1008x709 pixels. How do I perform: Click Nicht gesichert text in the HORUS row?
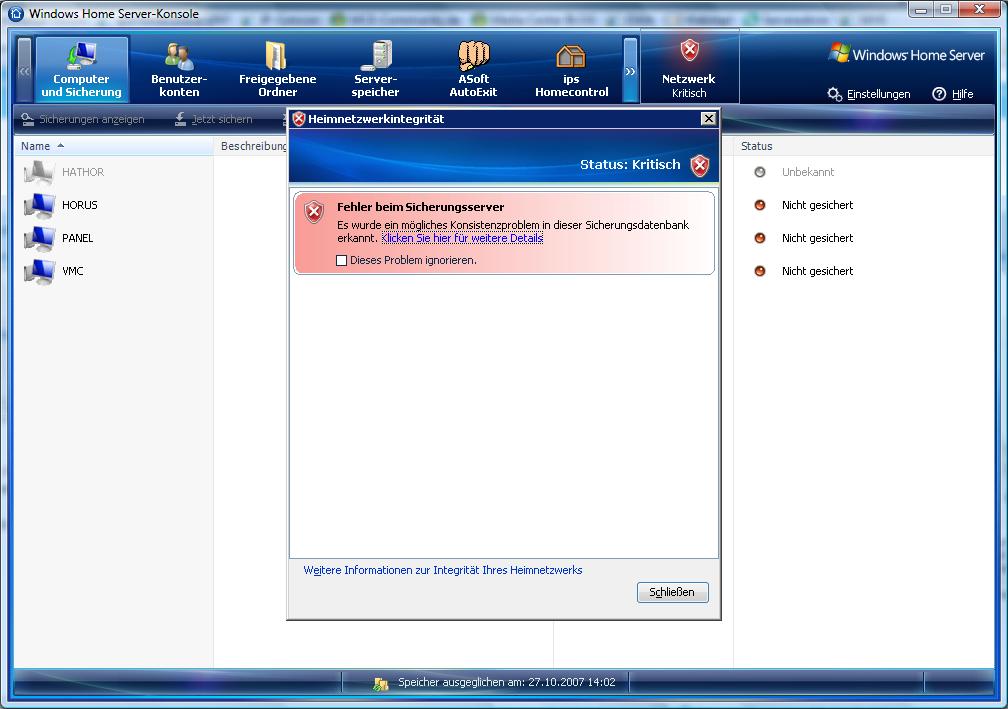pyautogui.click(x=818, y=205)
